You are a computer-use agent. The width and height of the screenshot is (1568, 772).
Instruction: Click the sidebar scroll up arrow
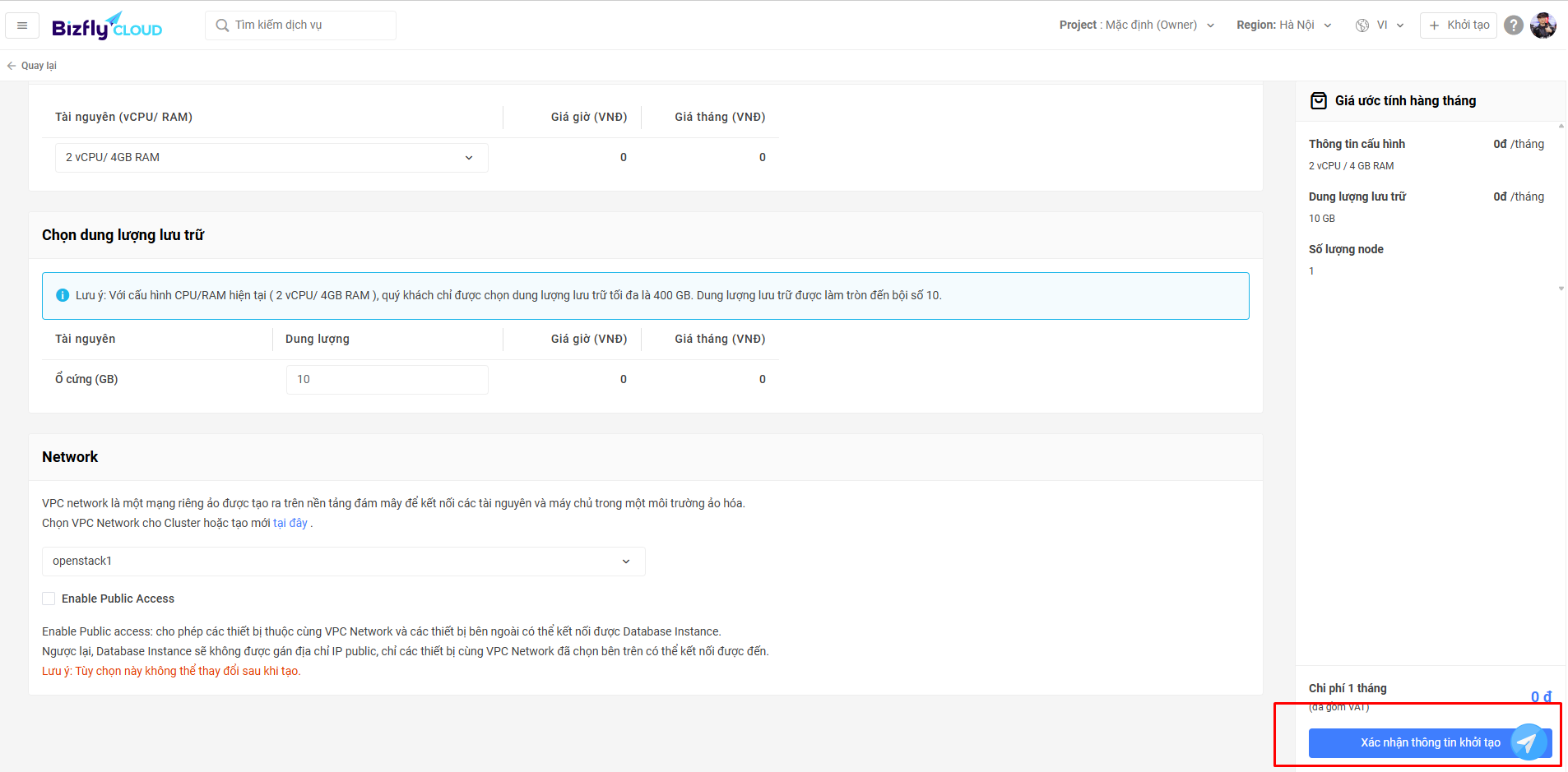[x=1561, y=126]
